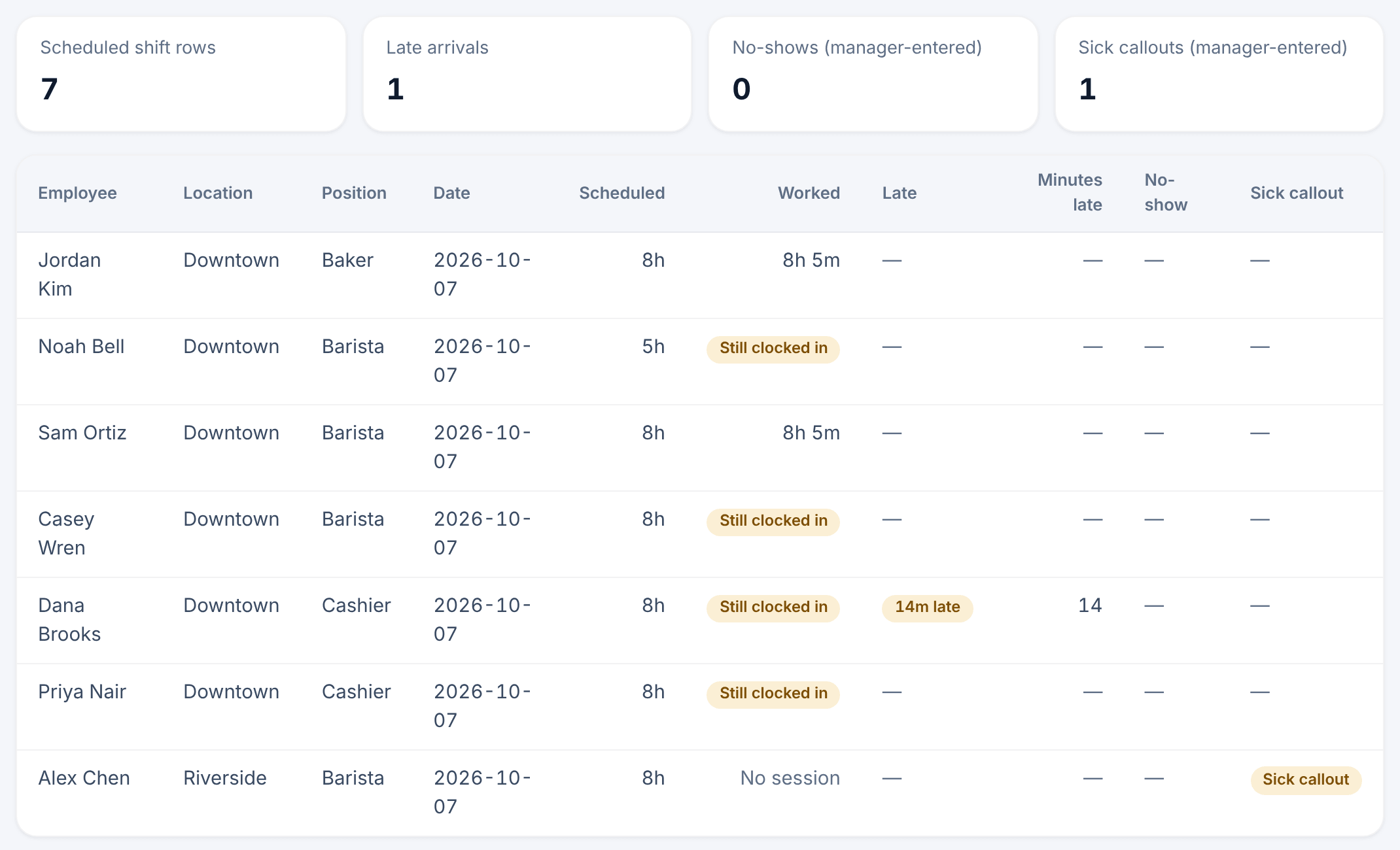
Task: Select Dana Brooks' minutes late value 14
Action: [1090, 605]
